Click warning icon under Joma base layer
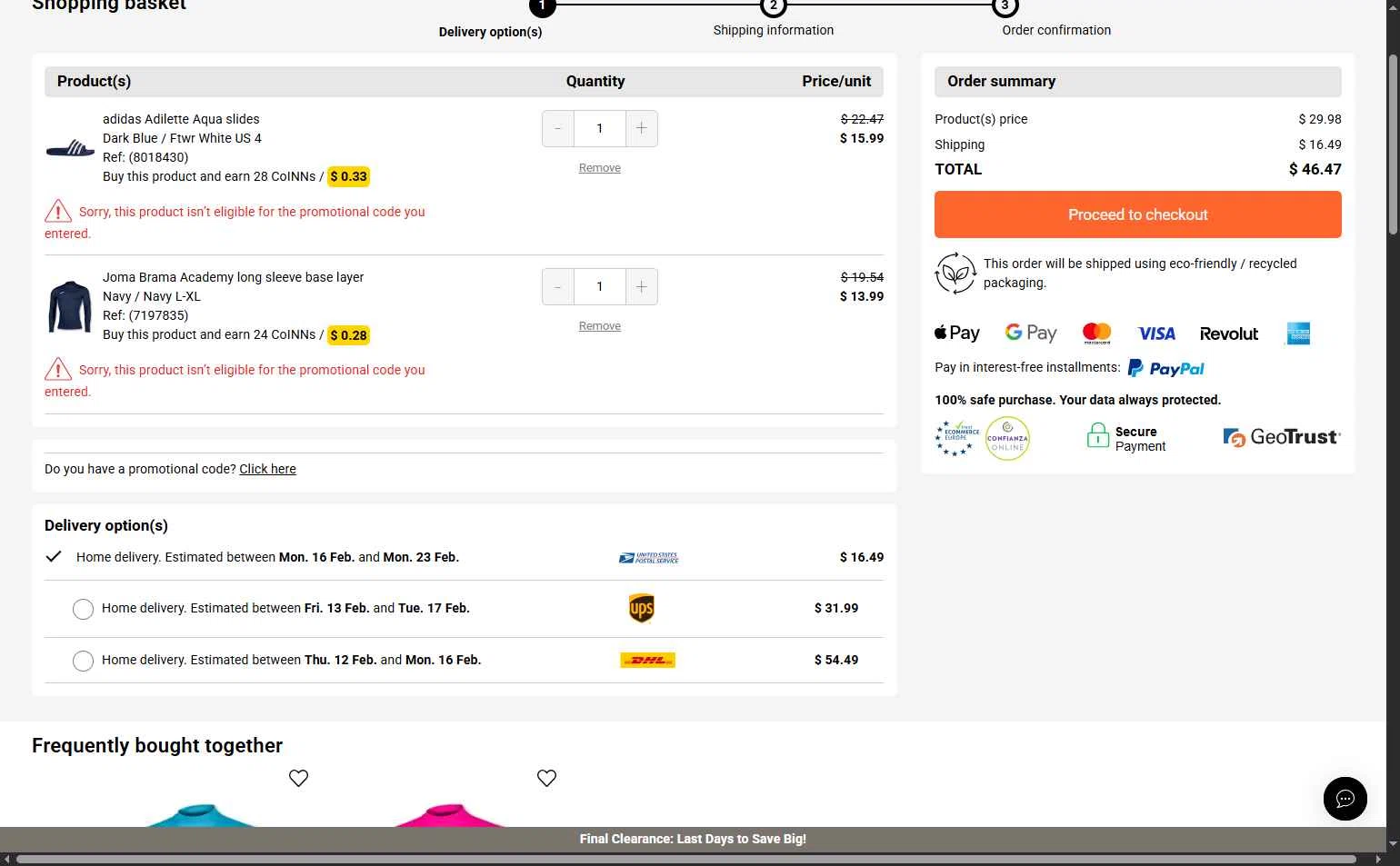Image resolution: width=1400 pixels, height=866 pixels. tap(58, 369)
